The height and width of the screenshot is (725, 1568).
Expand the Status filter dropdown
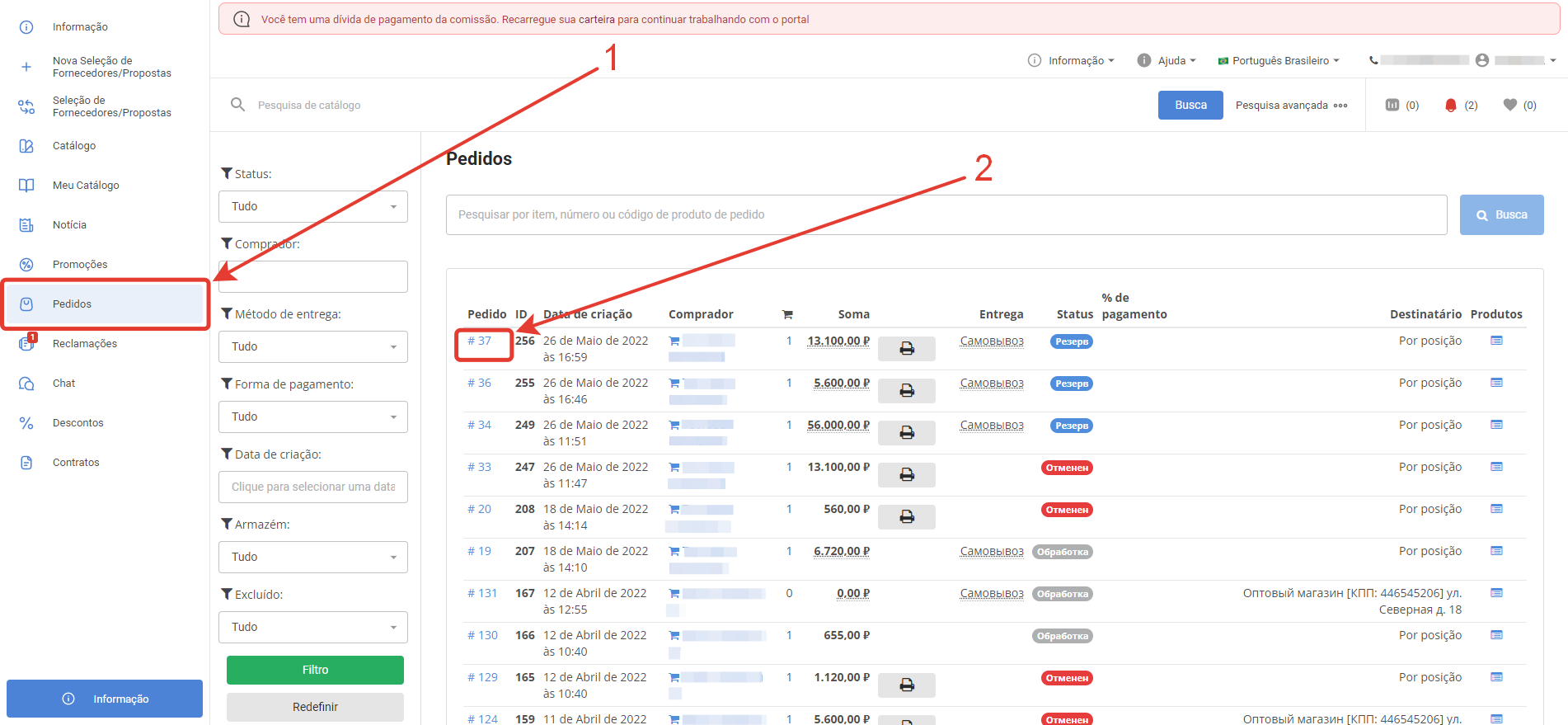(x=313, y=206)
